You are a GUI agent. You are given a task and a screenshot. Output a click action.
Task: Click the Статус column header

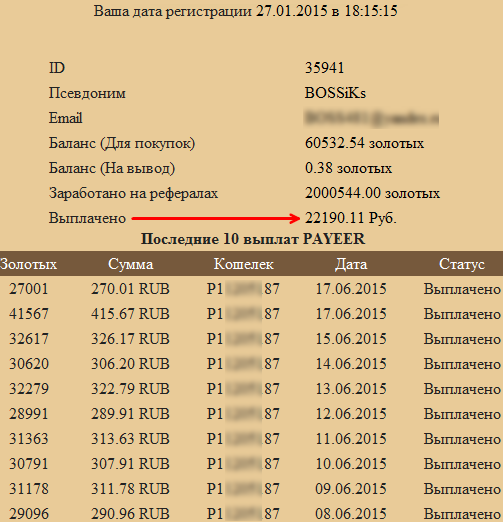(x=462, y=264)
